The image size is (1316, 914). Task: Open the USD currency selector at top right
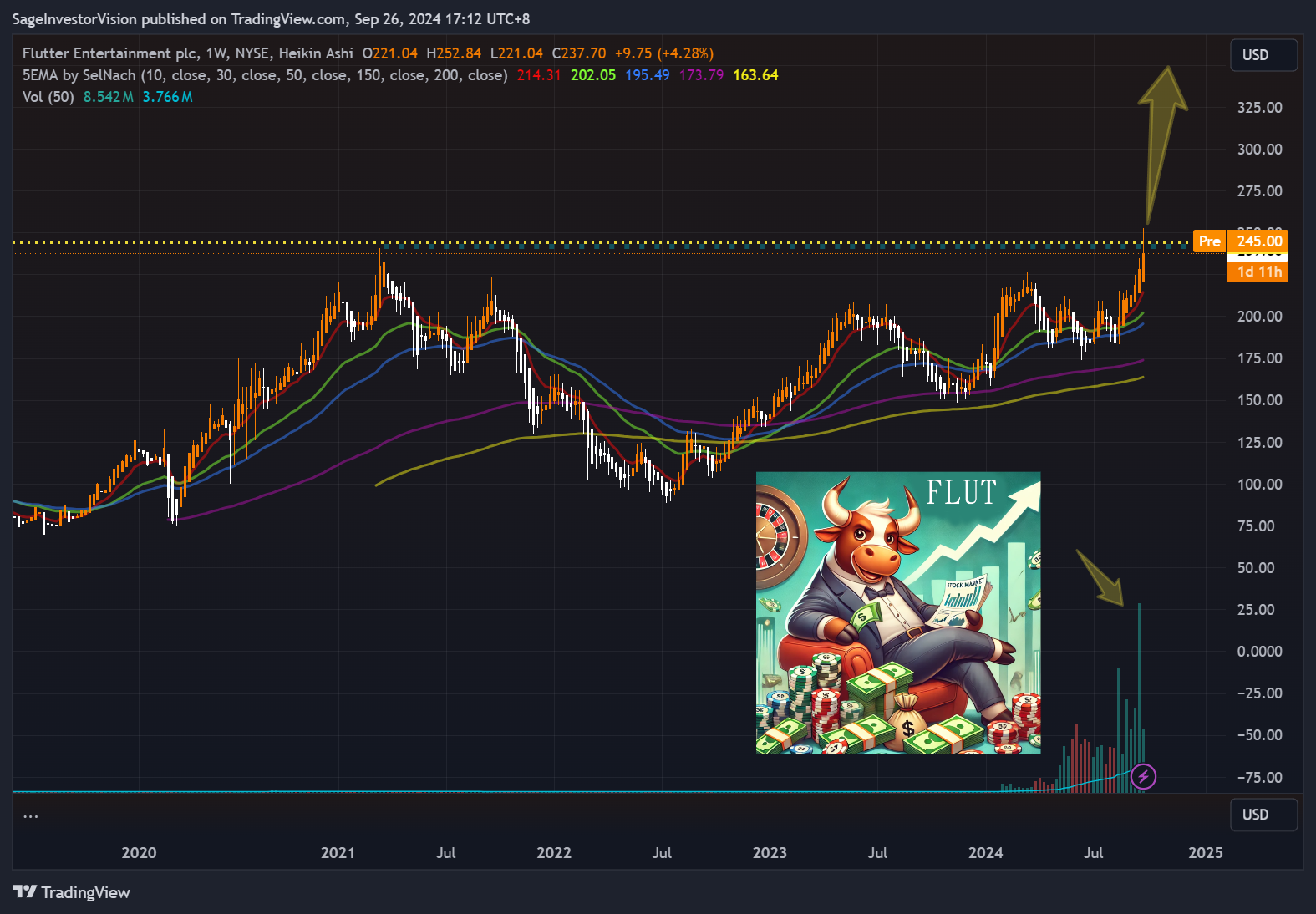[1263, 55]
